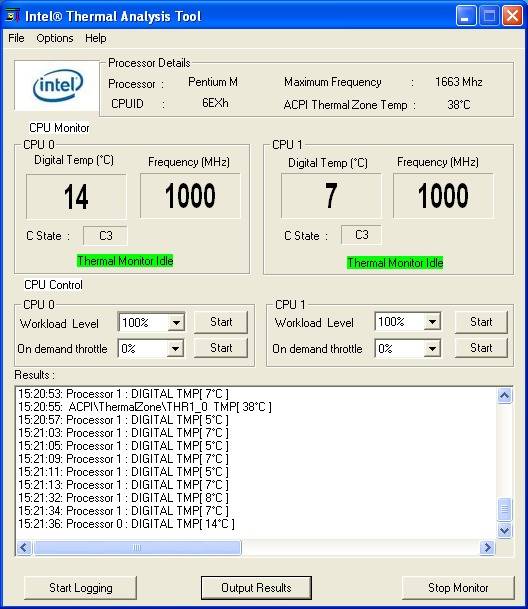Click CPU 0 Thermal Monitor Idle status
The width and height of the screenshot is (528, 609).
tap(125, 261)
